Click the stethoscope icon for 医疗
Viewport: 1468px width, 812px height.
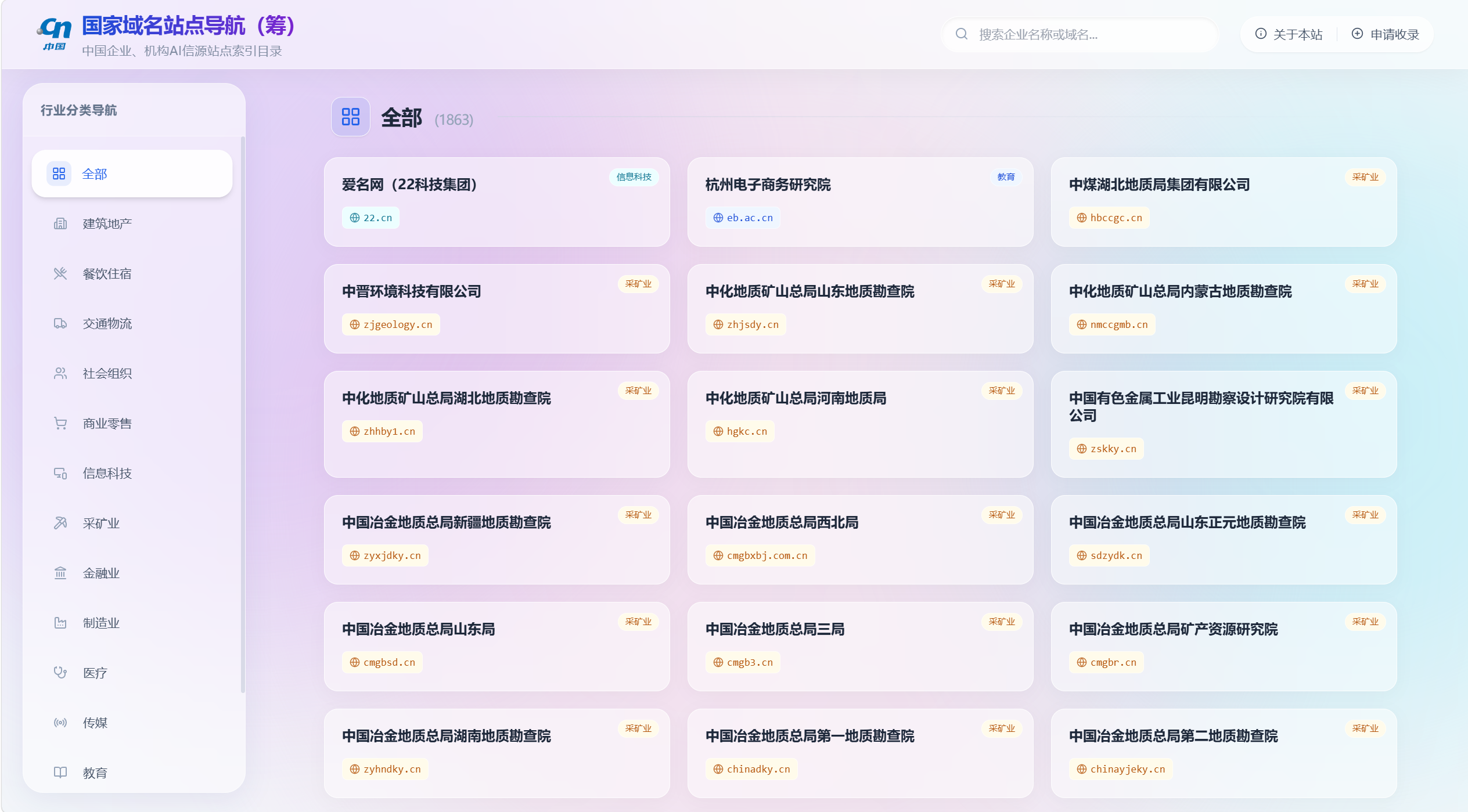coord(60,673)
